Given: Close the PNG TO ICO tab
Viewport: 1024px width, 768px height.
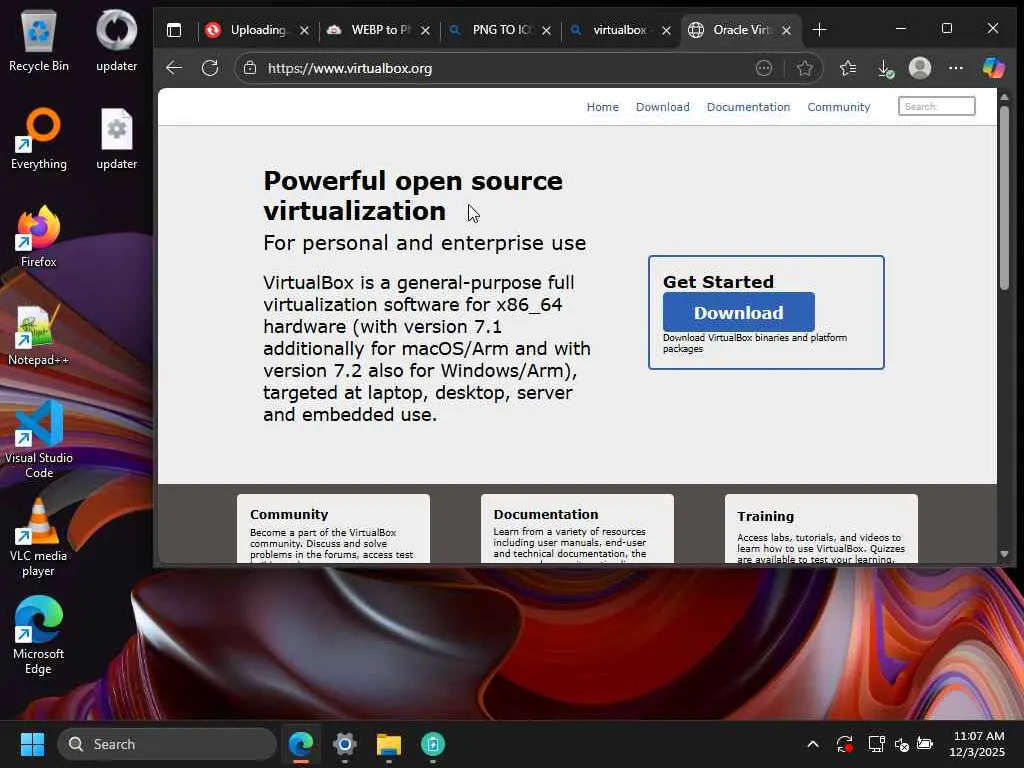Looking at the screenshot, I should [x=547, y=30].
